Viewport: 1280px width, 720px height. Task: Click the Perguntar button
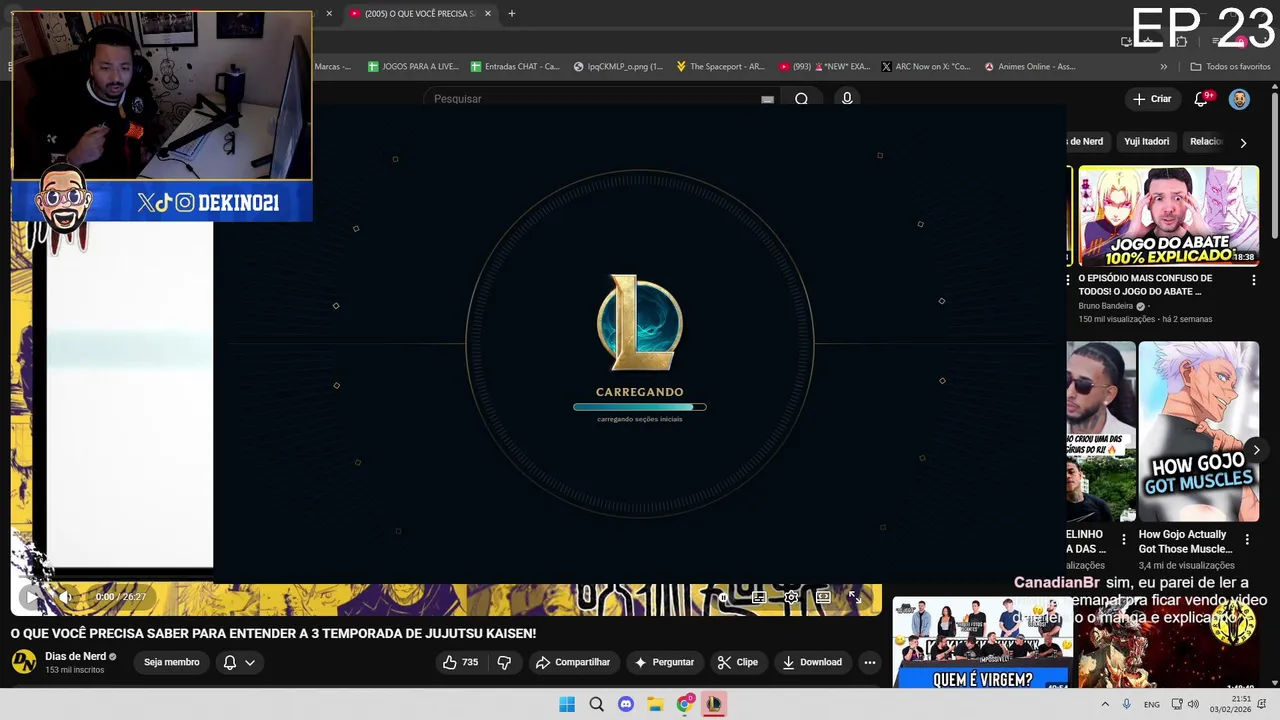pos(664,662)
